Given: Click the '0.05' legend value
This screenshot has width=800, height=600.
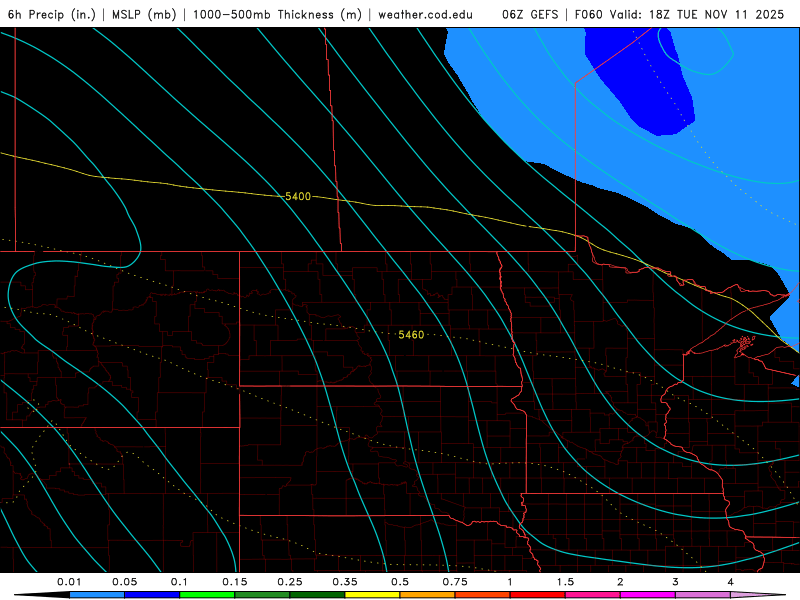Looking at the screenshot, I should click(125, 582).
